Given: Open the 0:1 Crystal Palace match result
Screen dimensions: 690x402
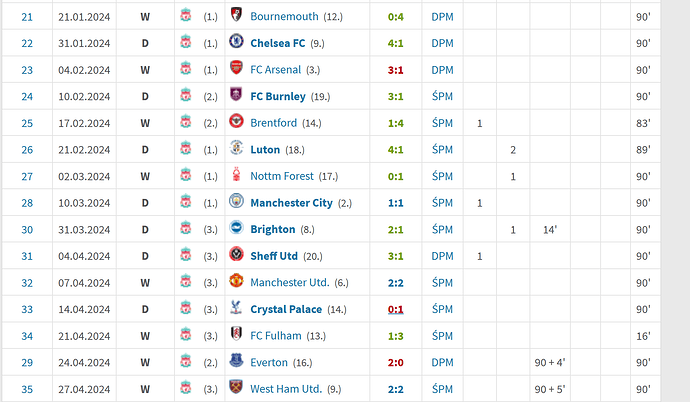Looking at the screenshot, I should (396, 310).
